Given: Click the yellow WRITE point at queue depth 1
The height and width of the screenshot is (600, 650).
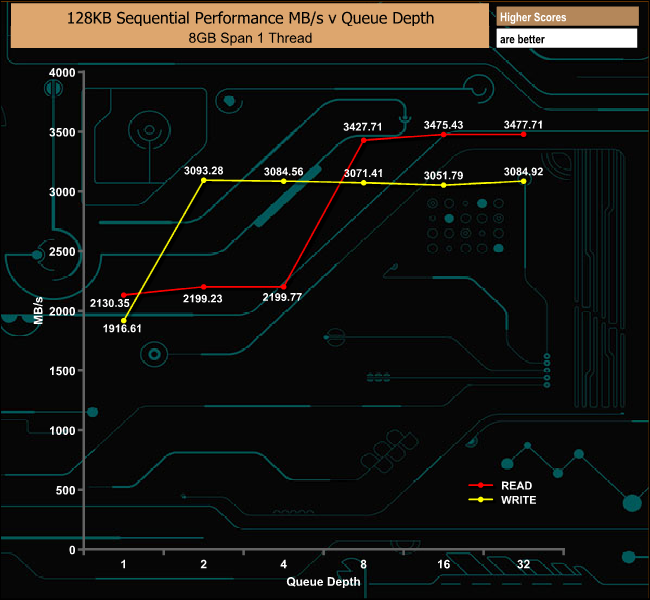Looking at the screenshot, I should point(124,321).
